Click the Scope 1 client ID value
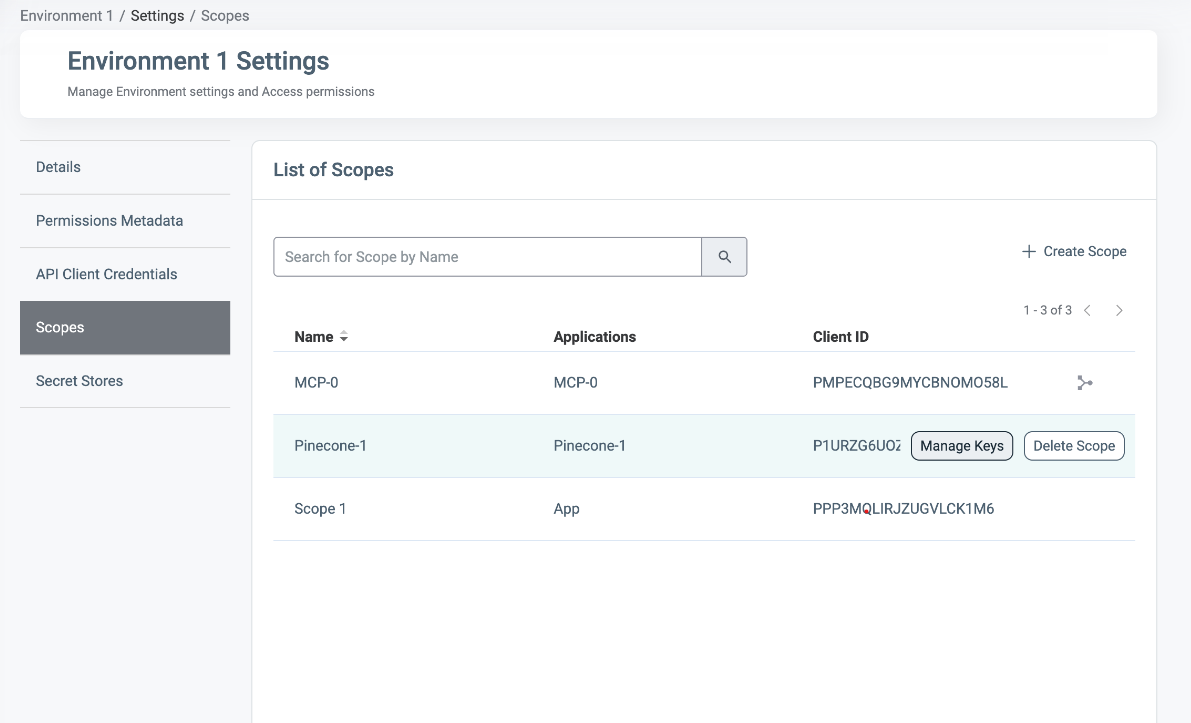 (x=903, y=509)
